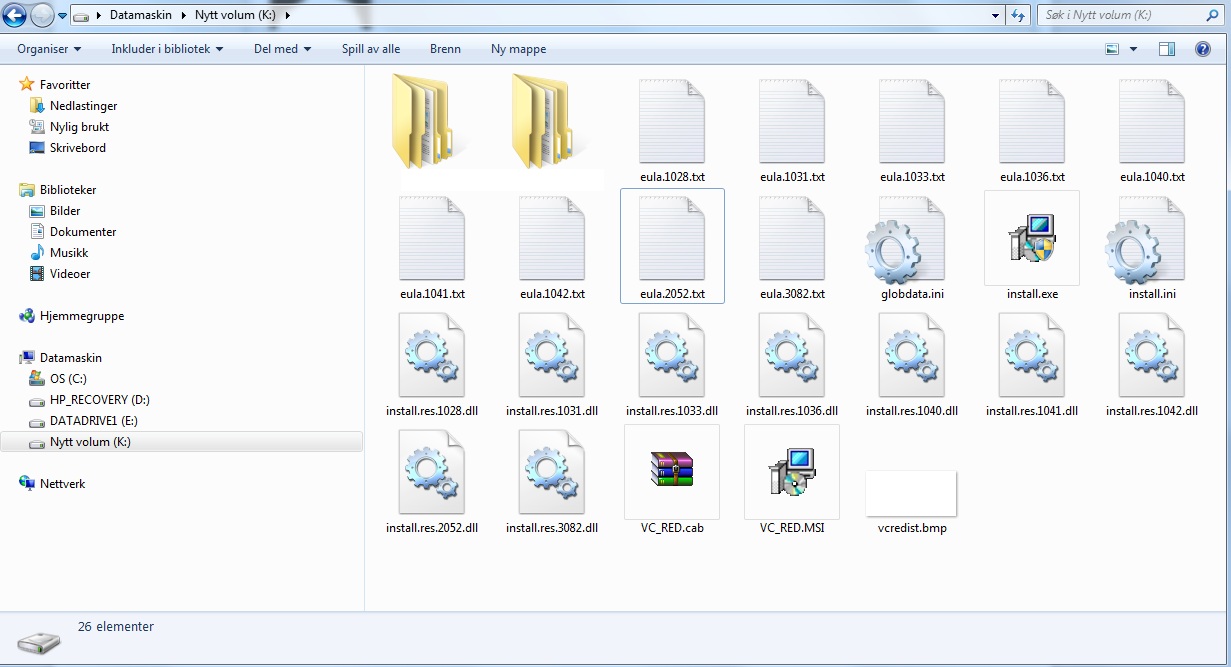The width and height of the screenshot is (1231, 667).
Task: Select Favoritter in the navigation pane
Action: click(x=65, y=85)
